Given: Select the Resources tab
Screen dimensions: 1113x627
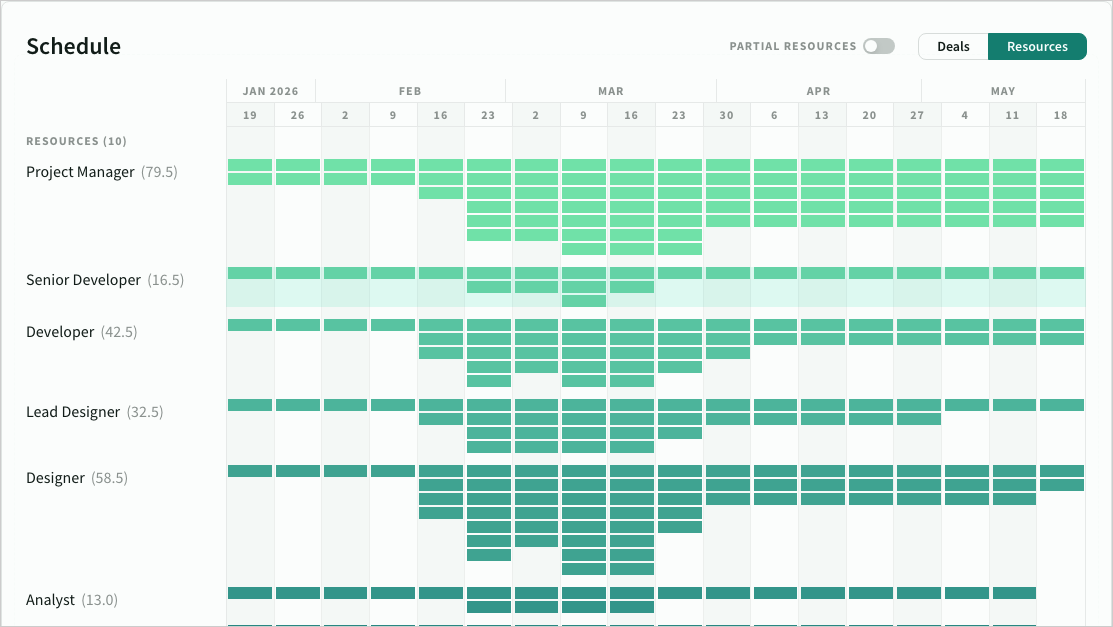Looking at the screenshot, I should pyautogui.click(x=1036, y=46).
